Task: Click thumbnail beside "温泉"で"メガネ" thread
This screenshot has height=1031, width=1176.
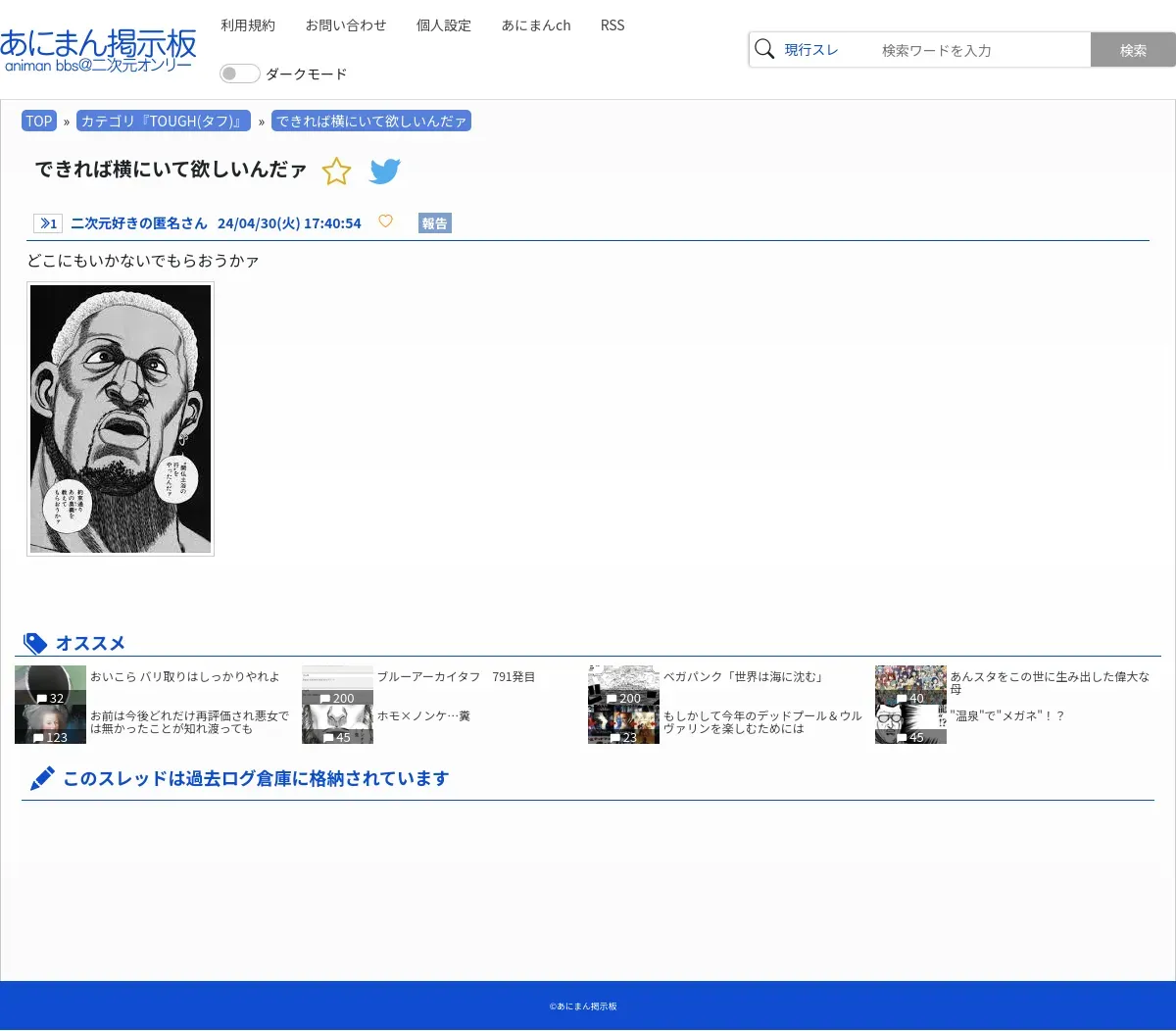Action: (x=910, y=724)
